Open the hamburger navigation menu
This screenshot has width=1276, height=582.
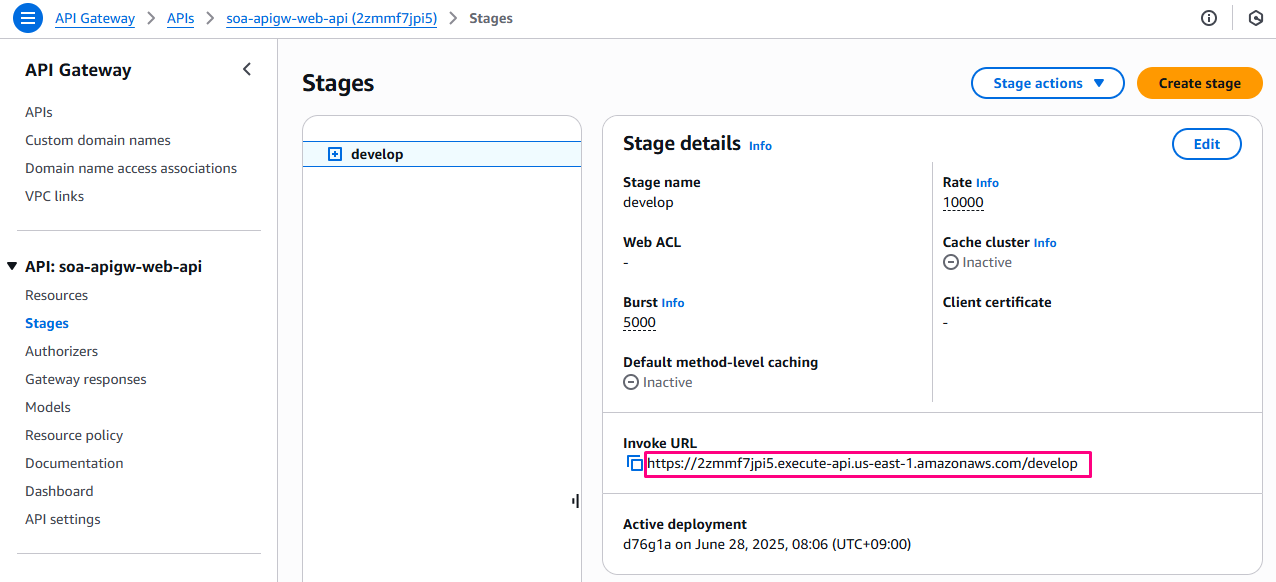[28, 18]
